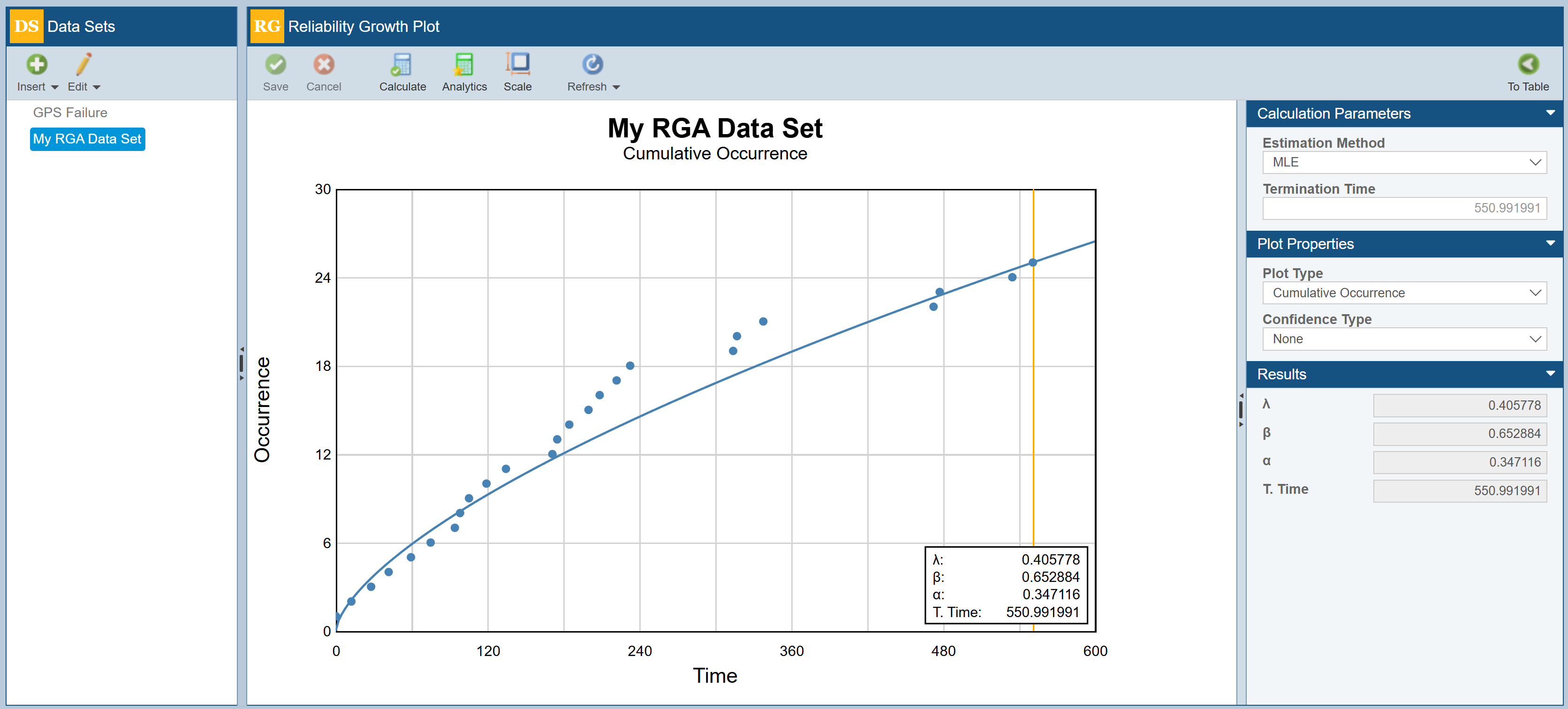Click the red Cancel icon
This screenshot has height=709, width=1568.
pos(323,64)
